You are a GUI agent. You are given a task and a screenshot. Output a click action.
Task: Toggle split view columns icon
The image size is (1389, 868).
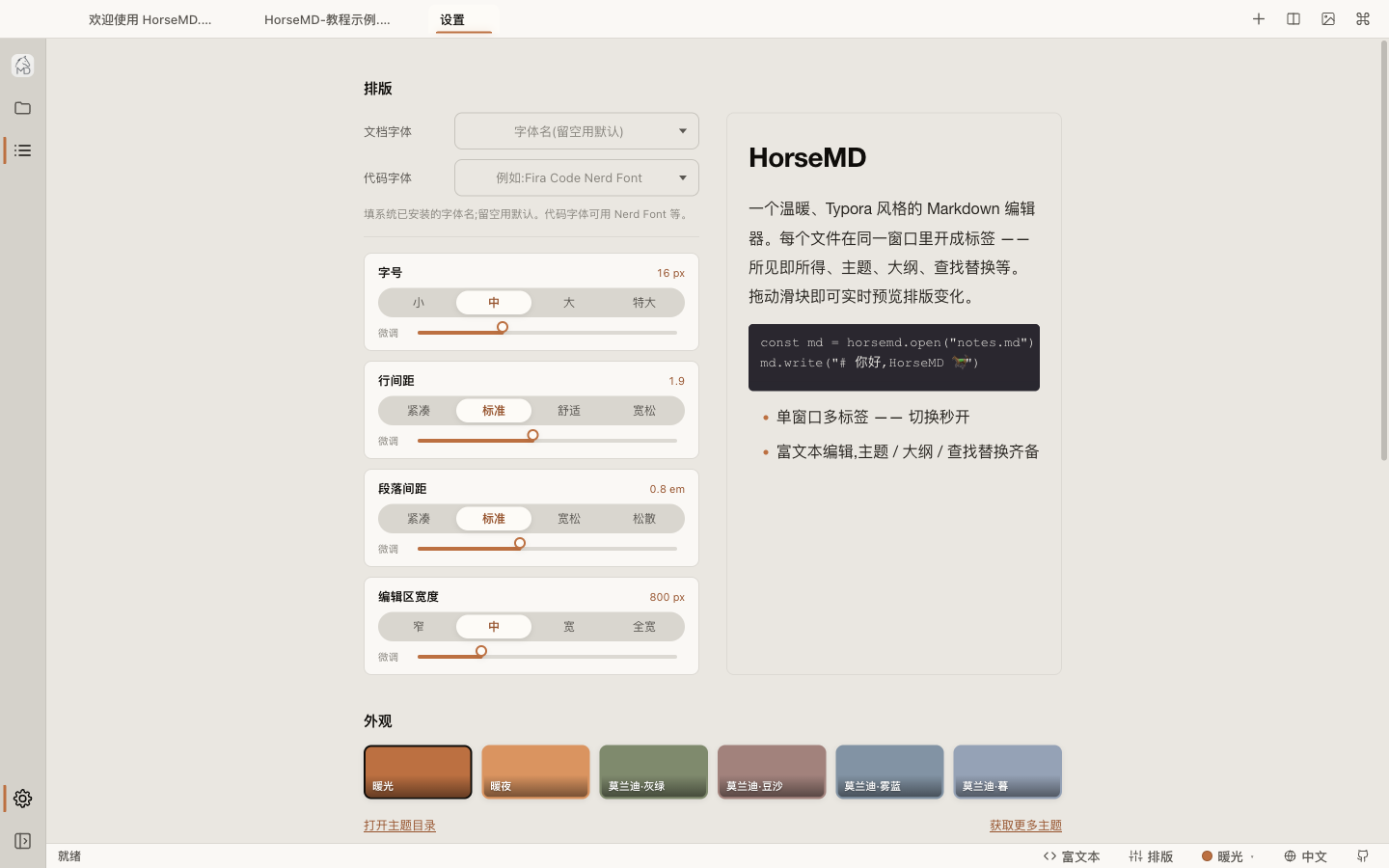1294,19
